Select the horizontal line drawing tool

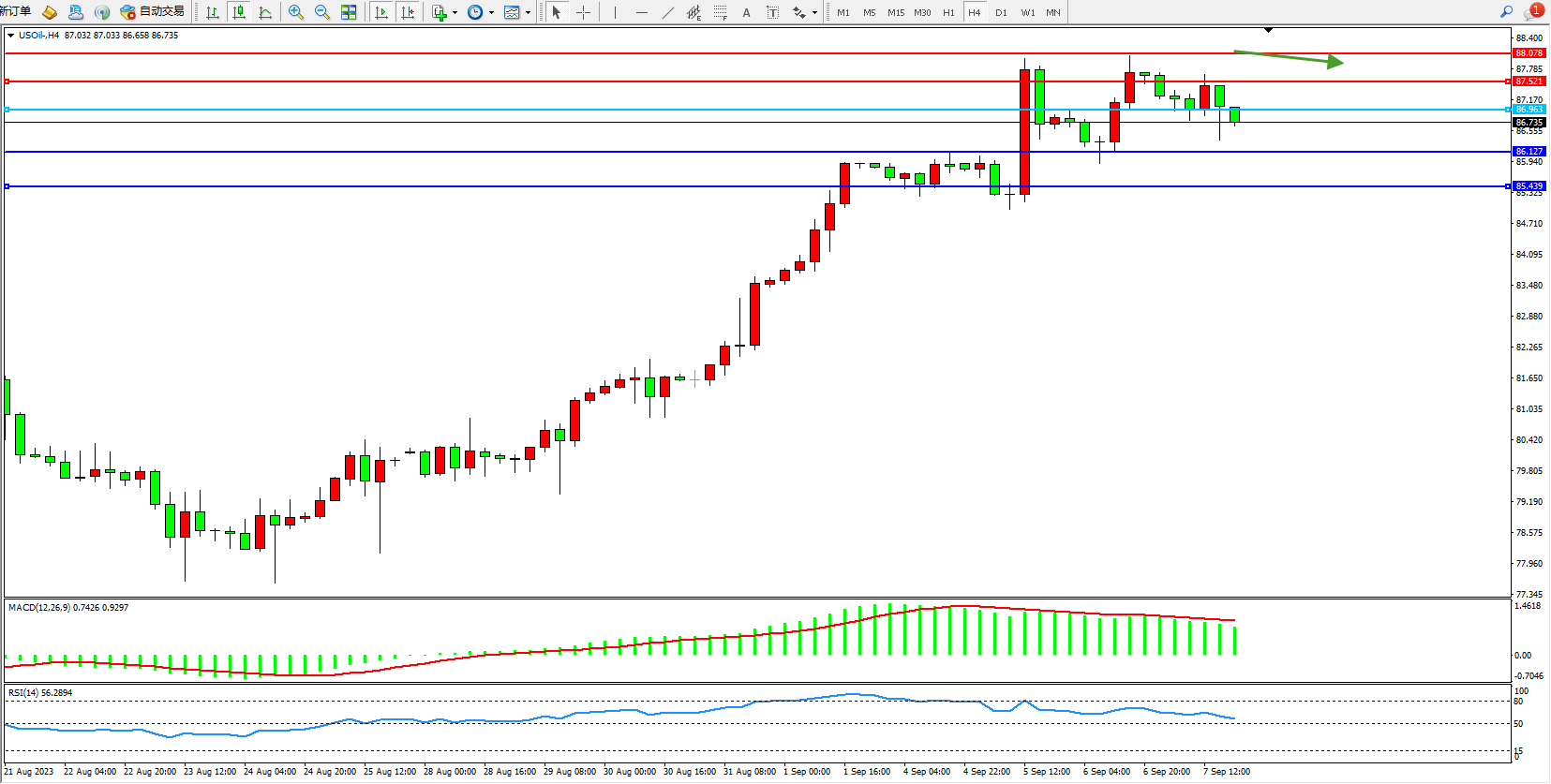[641, 12]
